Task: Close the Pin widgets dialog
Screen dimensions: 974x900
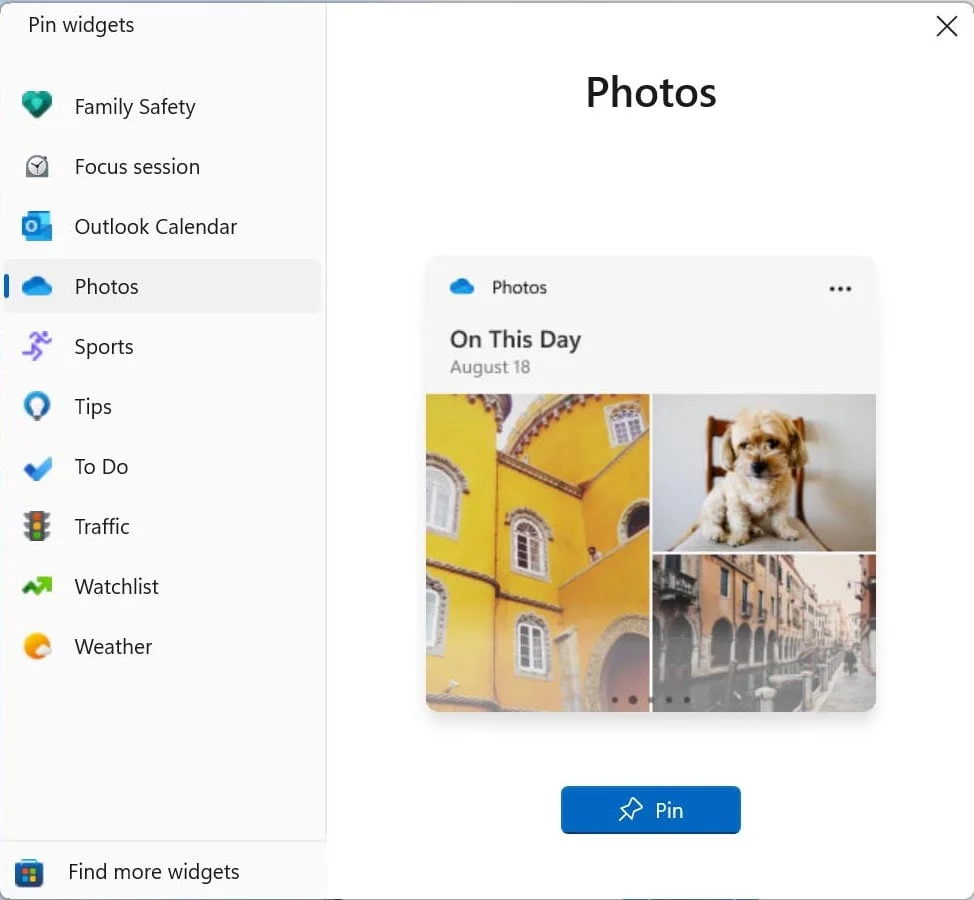Action: click(946, 26)
